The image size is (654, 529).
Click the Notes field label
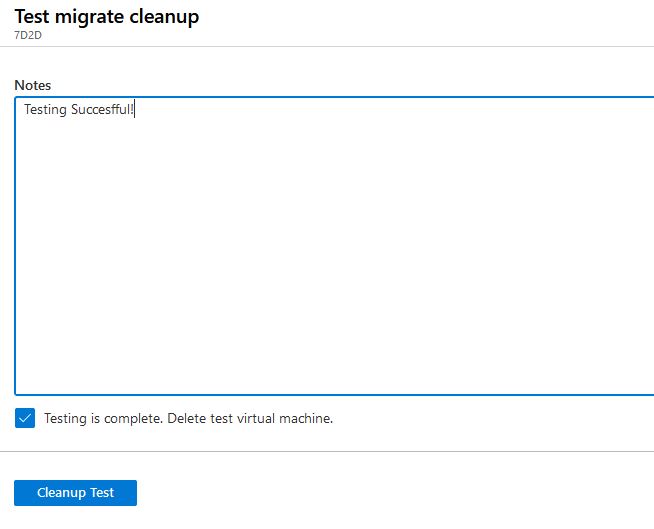33,85
